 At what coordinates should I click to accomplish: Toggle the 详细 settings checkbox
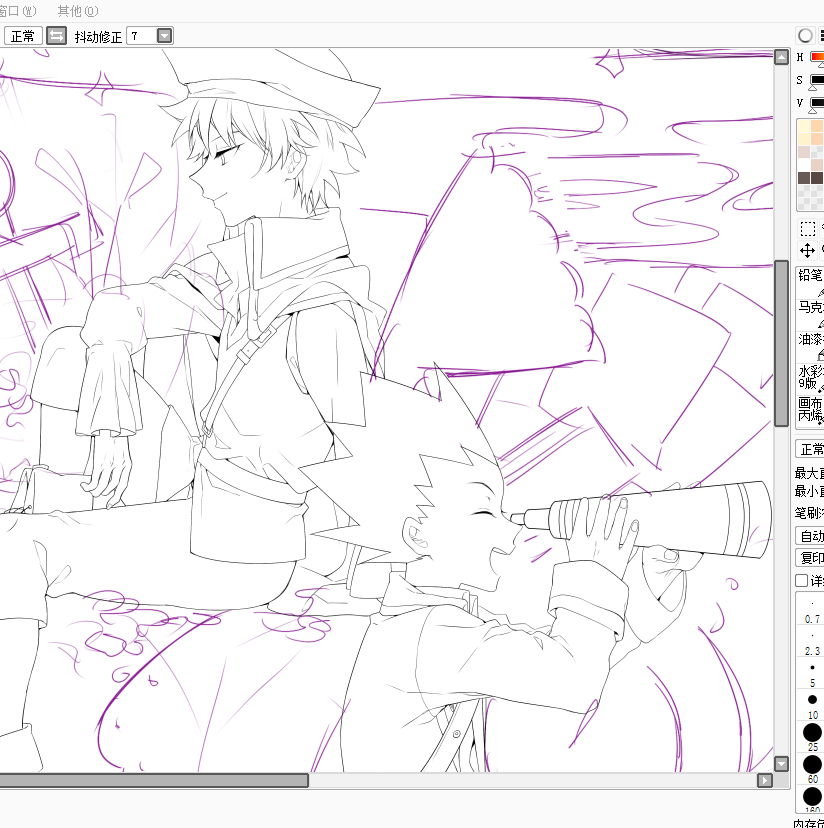pyautogui.click(x=801, y=580)
